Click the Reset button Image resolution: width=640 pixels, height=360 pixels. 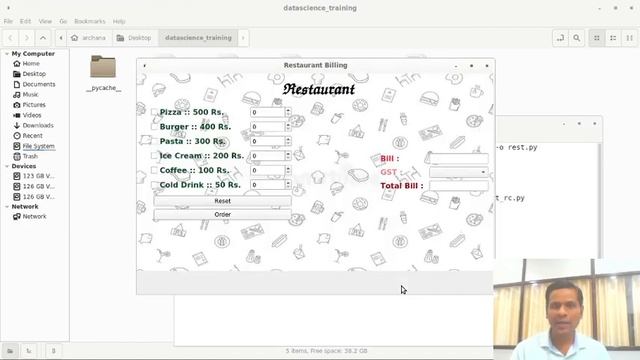[222, 201]
